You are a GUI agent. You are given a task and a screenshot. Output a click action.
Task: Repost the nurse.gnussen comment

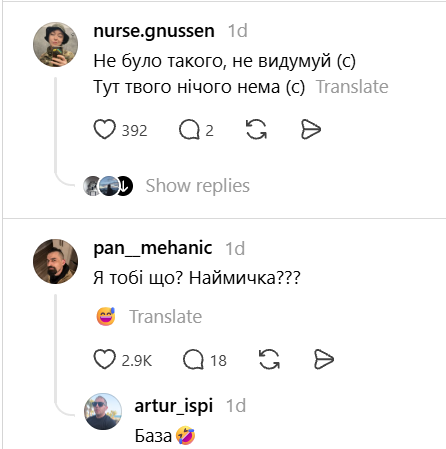(256, 129)
